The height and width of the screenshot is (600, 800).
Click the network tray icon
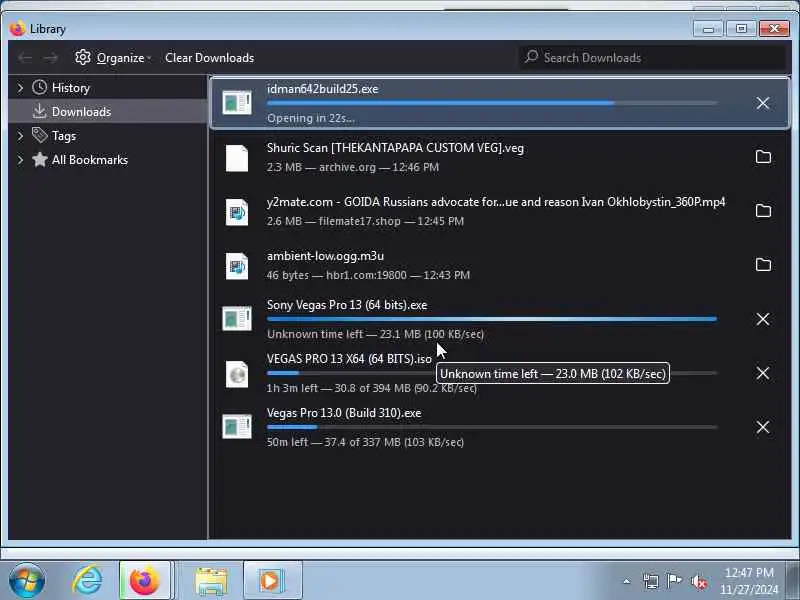[651, 581]
